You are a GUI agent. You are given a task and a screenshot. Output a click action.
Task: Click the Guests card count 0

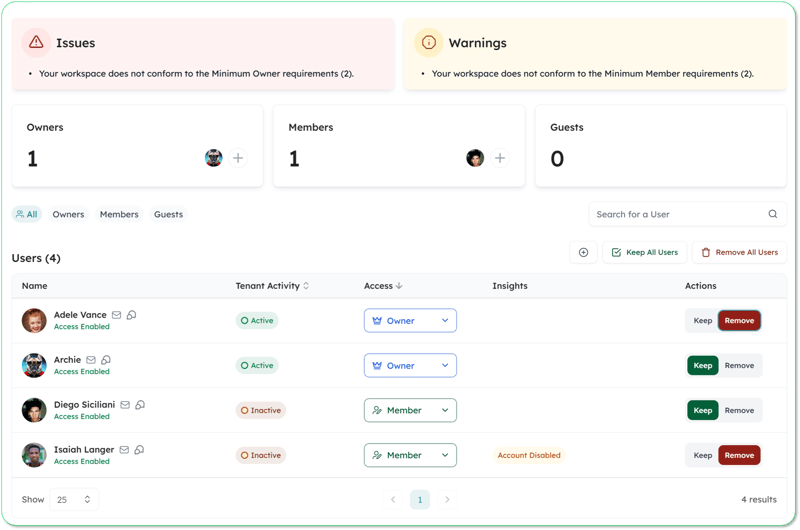[557, 159]
